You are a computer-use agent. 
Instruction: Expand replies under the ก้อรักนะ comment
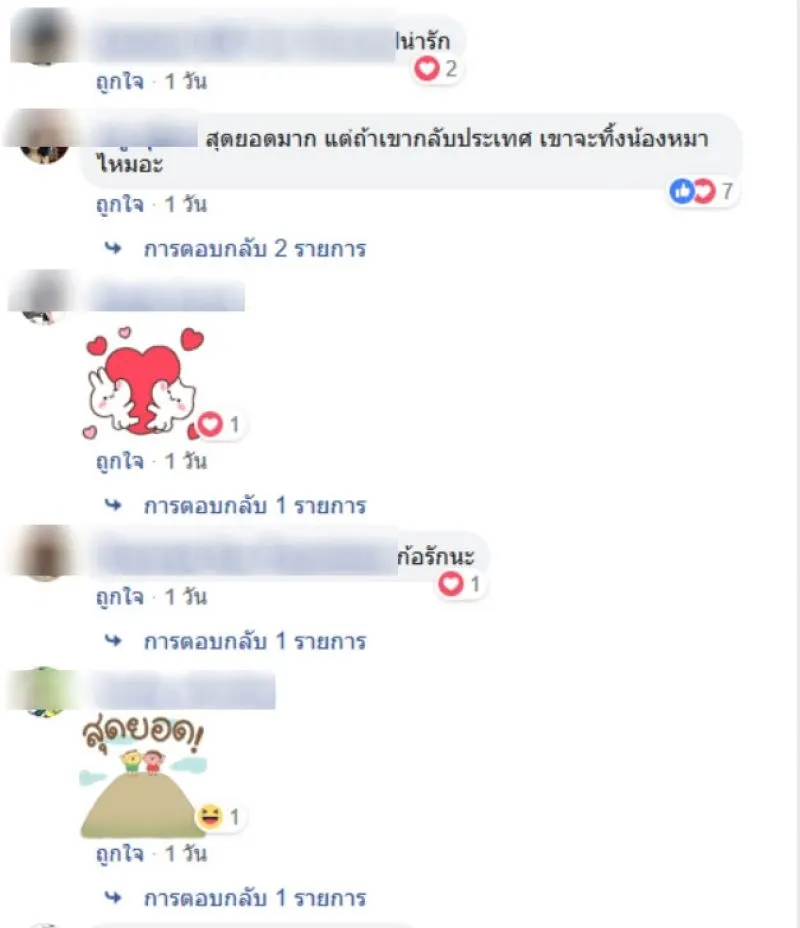coord(254,642)
